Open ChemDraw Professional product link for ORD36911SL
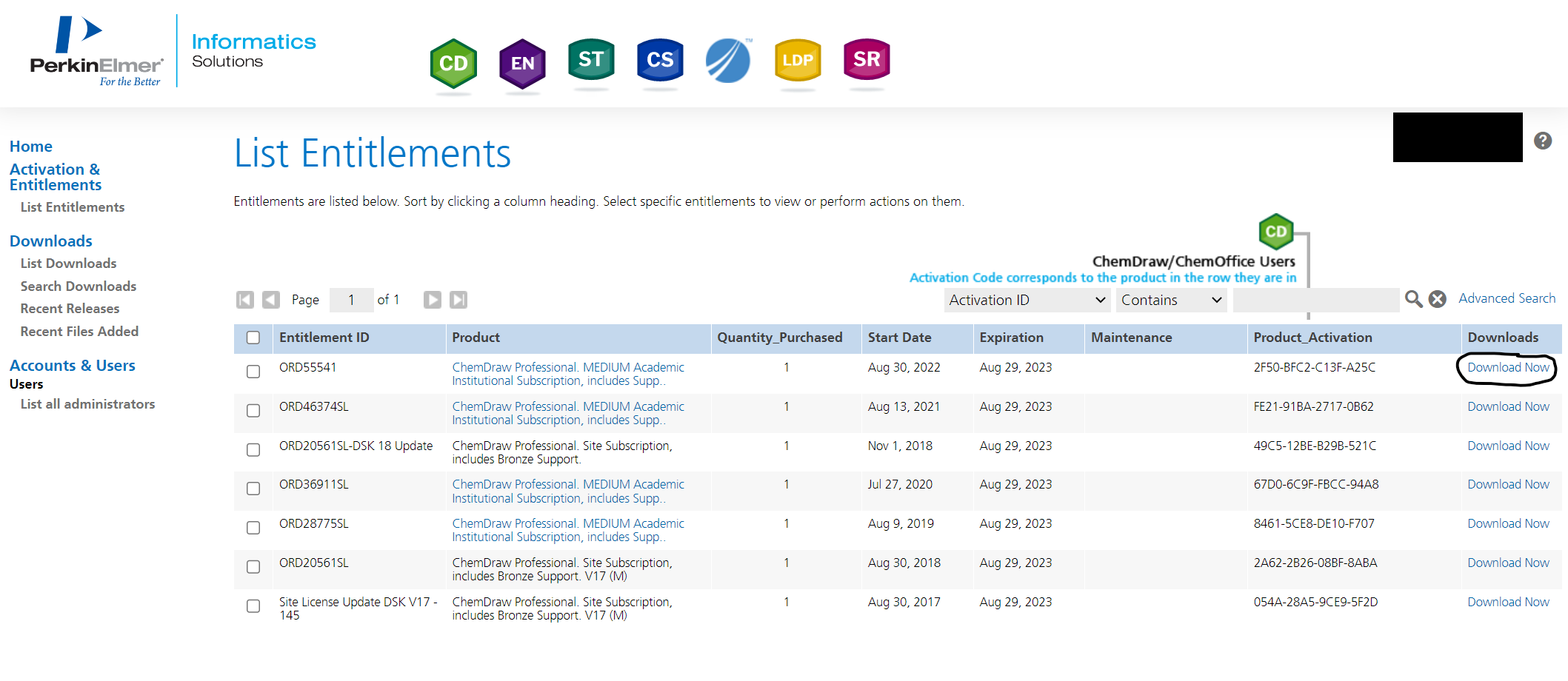Image resolution: width=1568 pixels, height=681 pixels. [x=568, y=491]
